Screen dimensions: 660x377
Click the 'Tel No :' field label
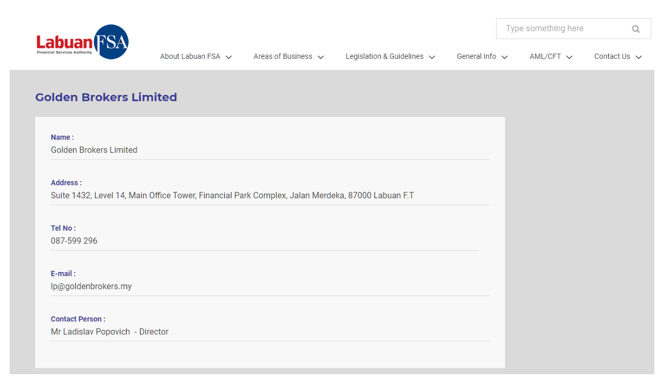(63, 228)
